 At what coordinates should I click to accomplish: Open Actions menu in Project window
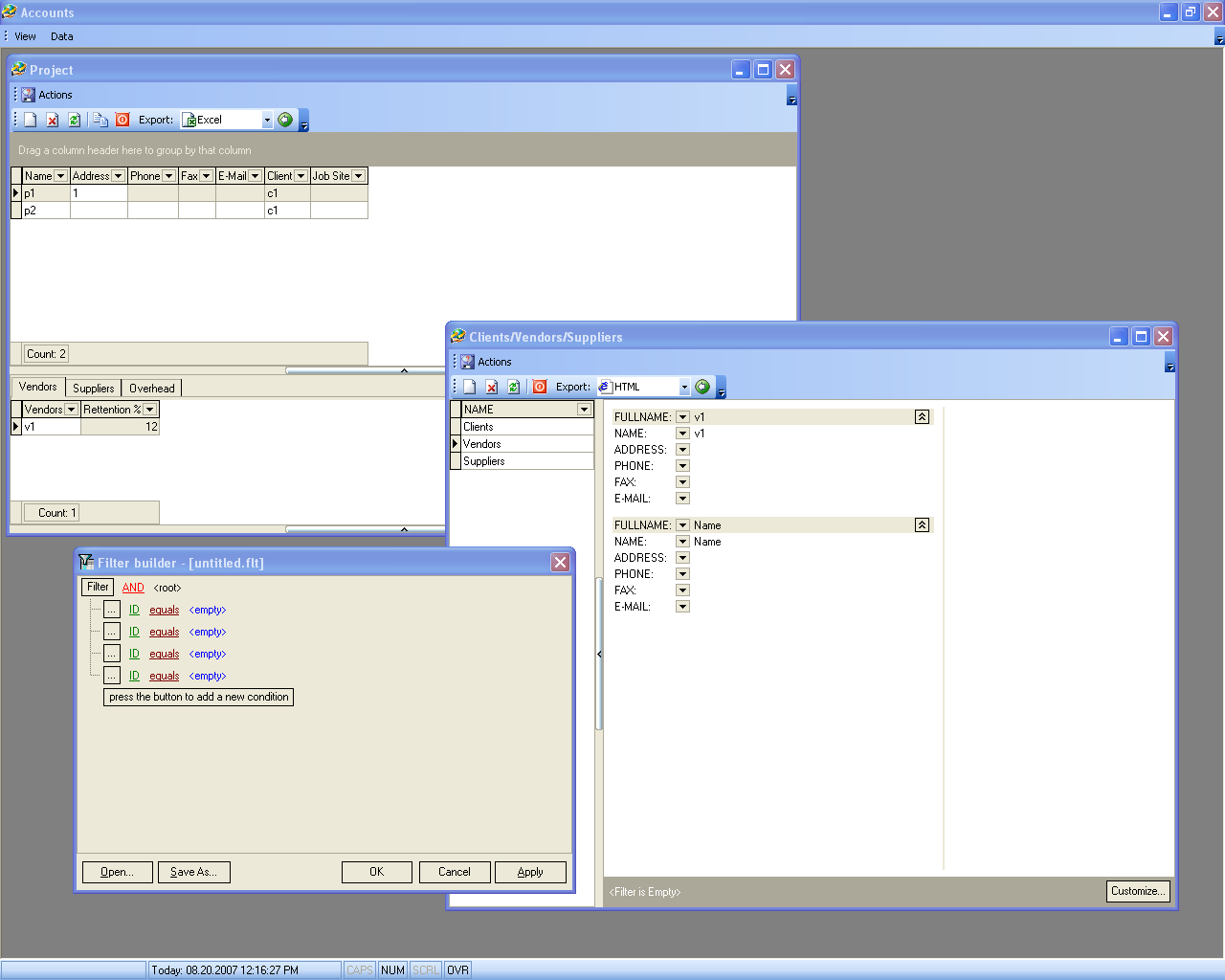pos(56,95)
